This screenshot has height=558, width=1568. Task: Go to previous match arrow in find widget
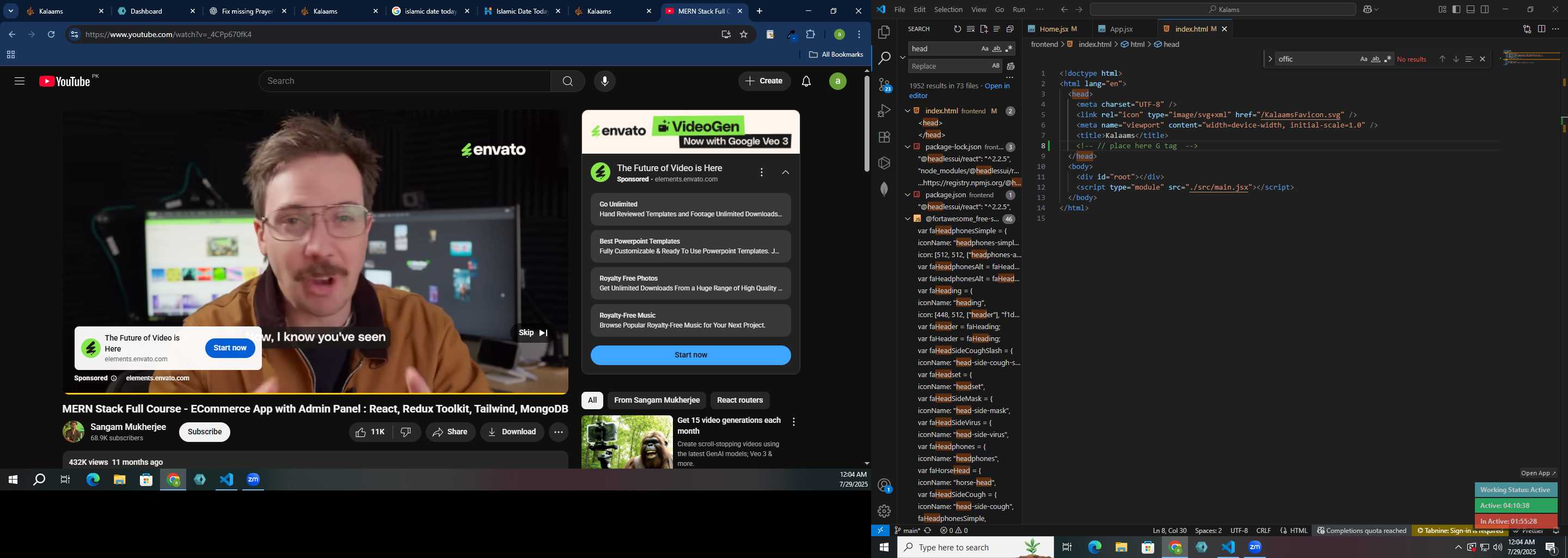click(1442, 59)
